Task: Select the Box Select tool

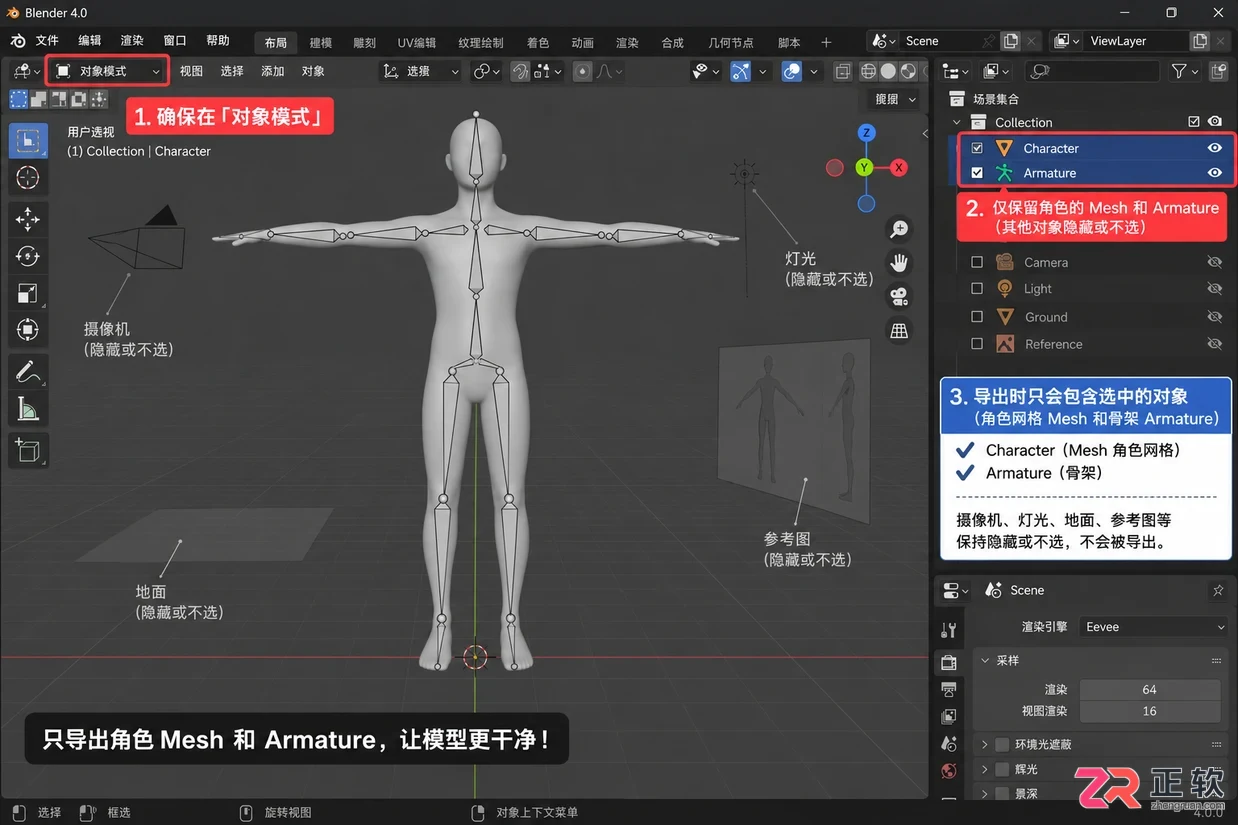Action: point(28,141)
